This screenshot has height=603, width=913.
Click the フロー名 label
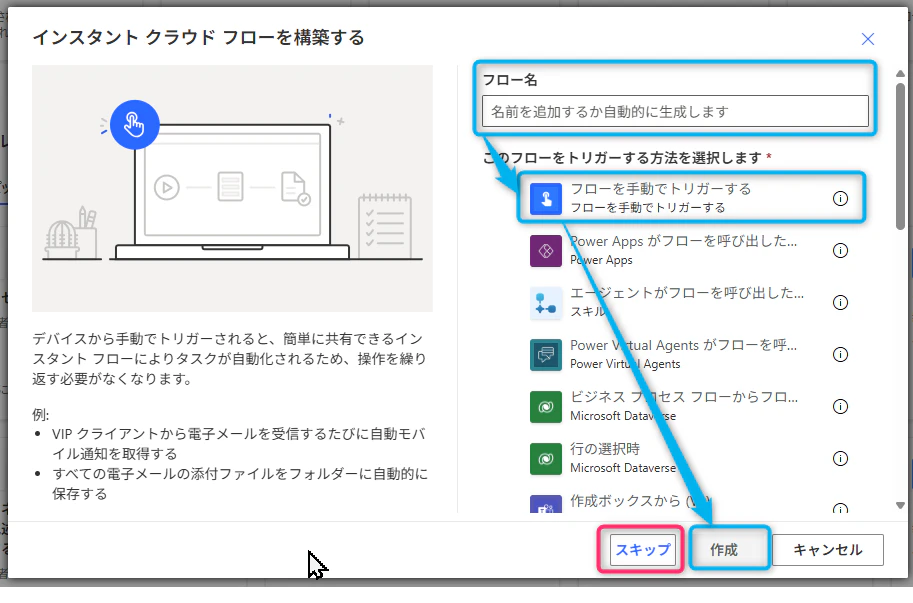point(510,80)
